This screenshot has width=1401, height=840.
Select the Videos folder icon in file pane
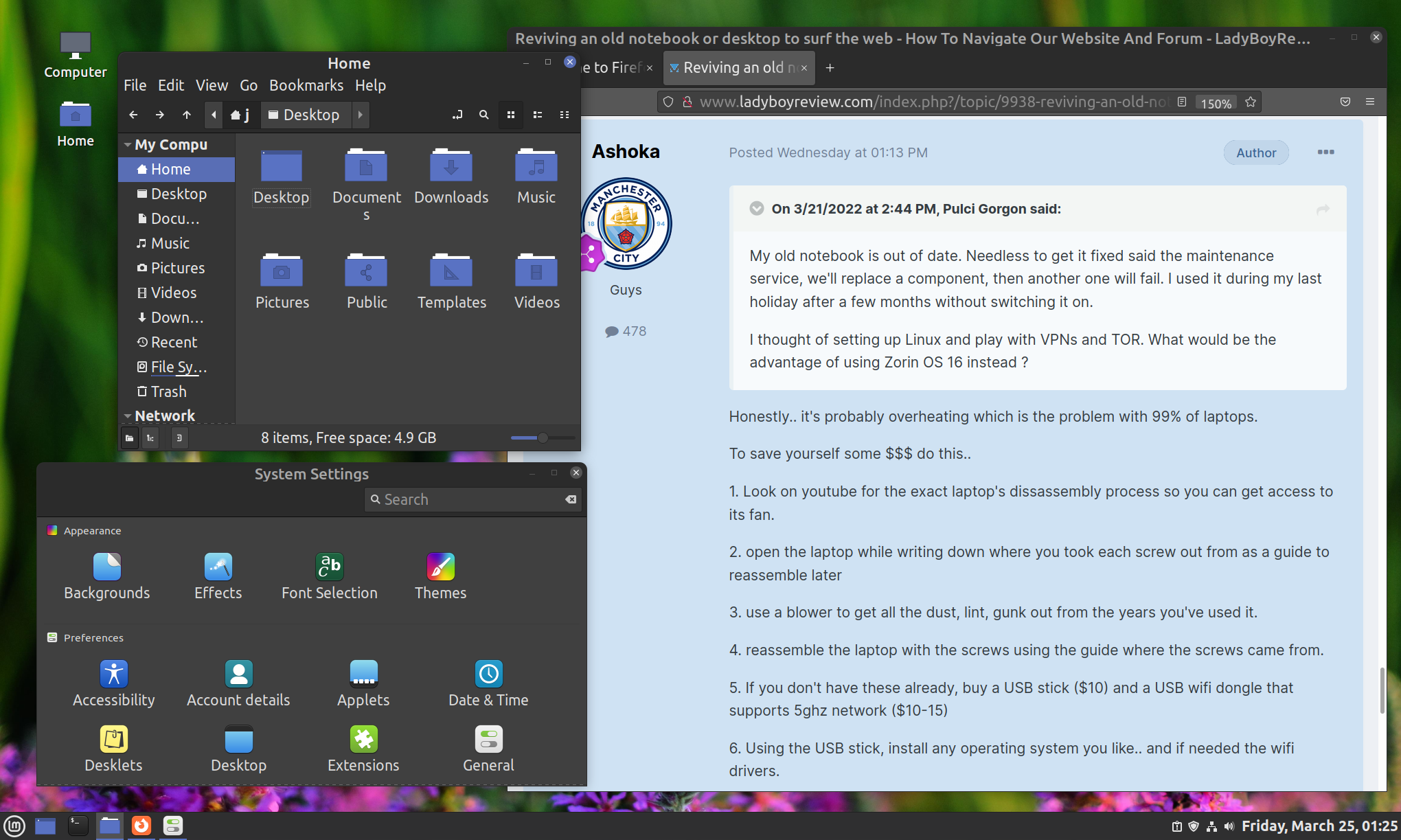[536, 282]
